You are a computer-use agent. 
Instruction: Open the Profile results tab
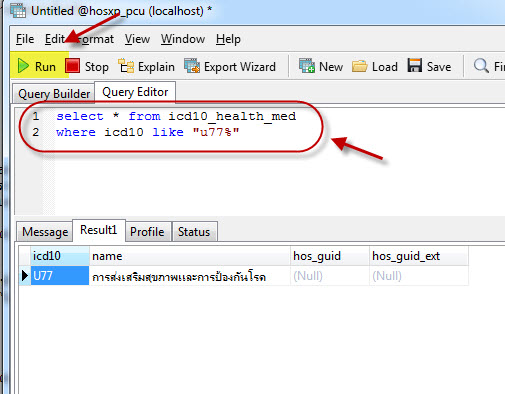pyautogui.click(x=147, y=232)
